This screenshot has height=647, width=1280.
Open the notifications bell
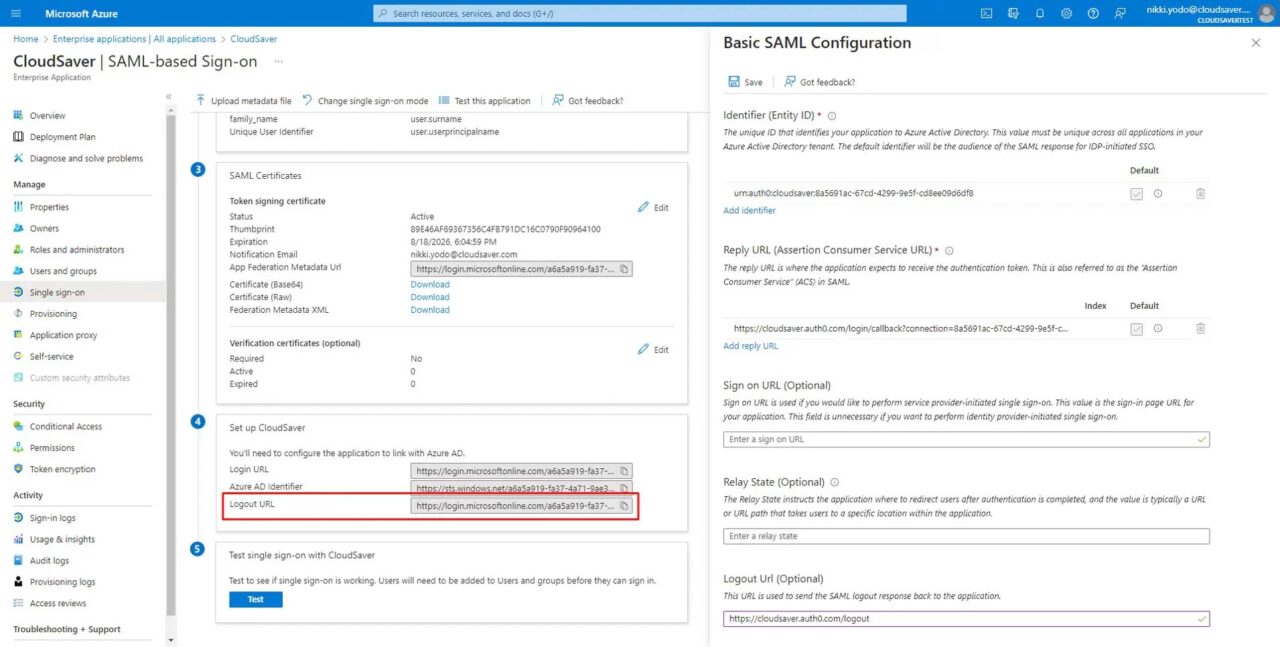point(1040,13)
